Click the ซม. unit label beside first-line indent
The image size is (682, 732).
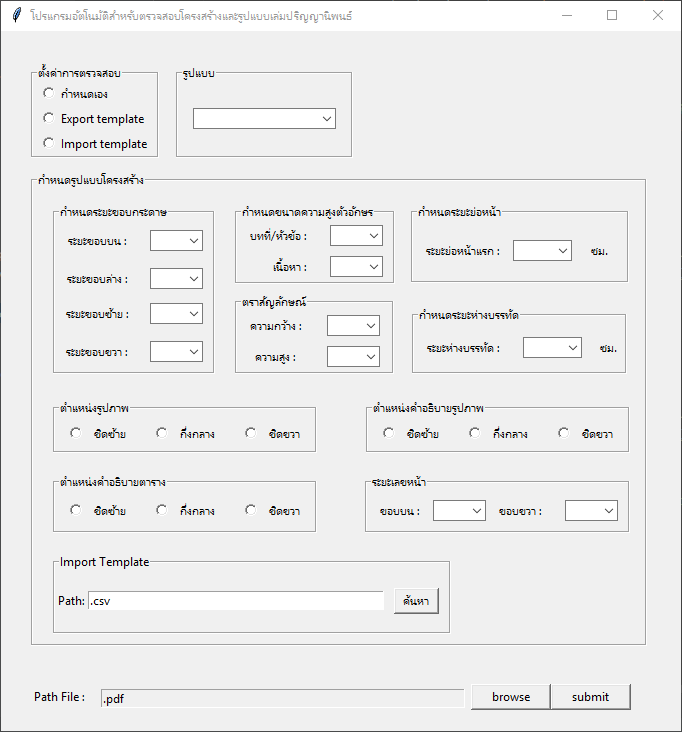click(599, 251)
